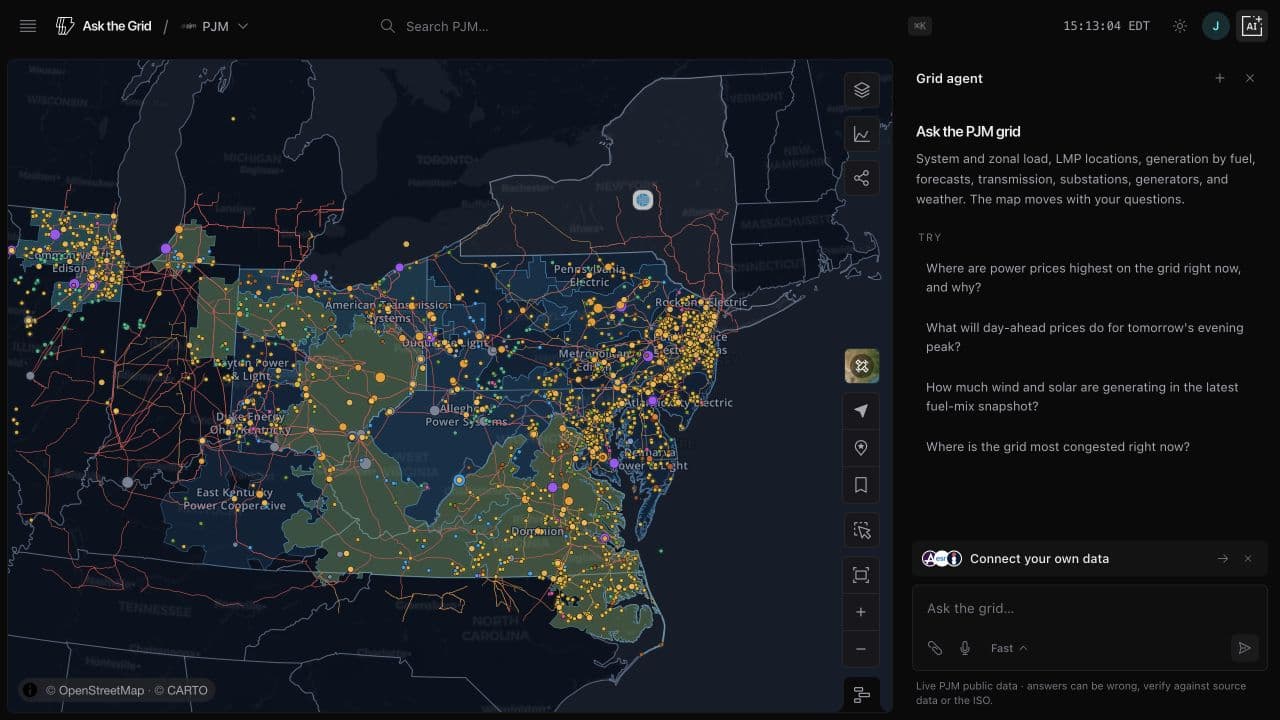This screenshot has width=1280, height=720.
Task: Open the chart view button on map
Action: click(862, 134)
